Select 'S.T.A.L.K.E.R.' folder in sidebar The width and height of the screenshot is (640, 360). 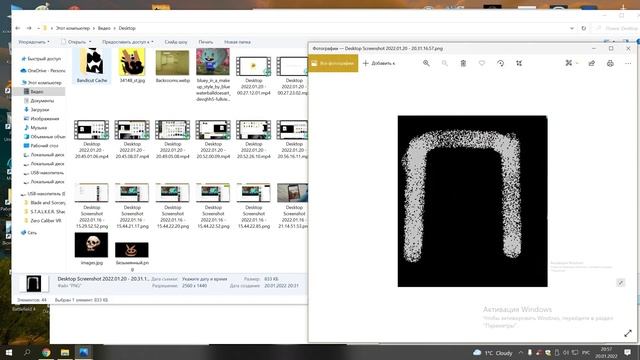(44, 211)
